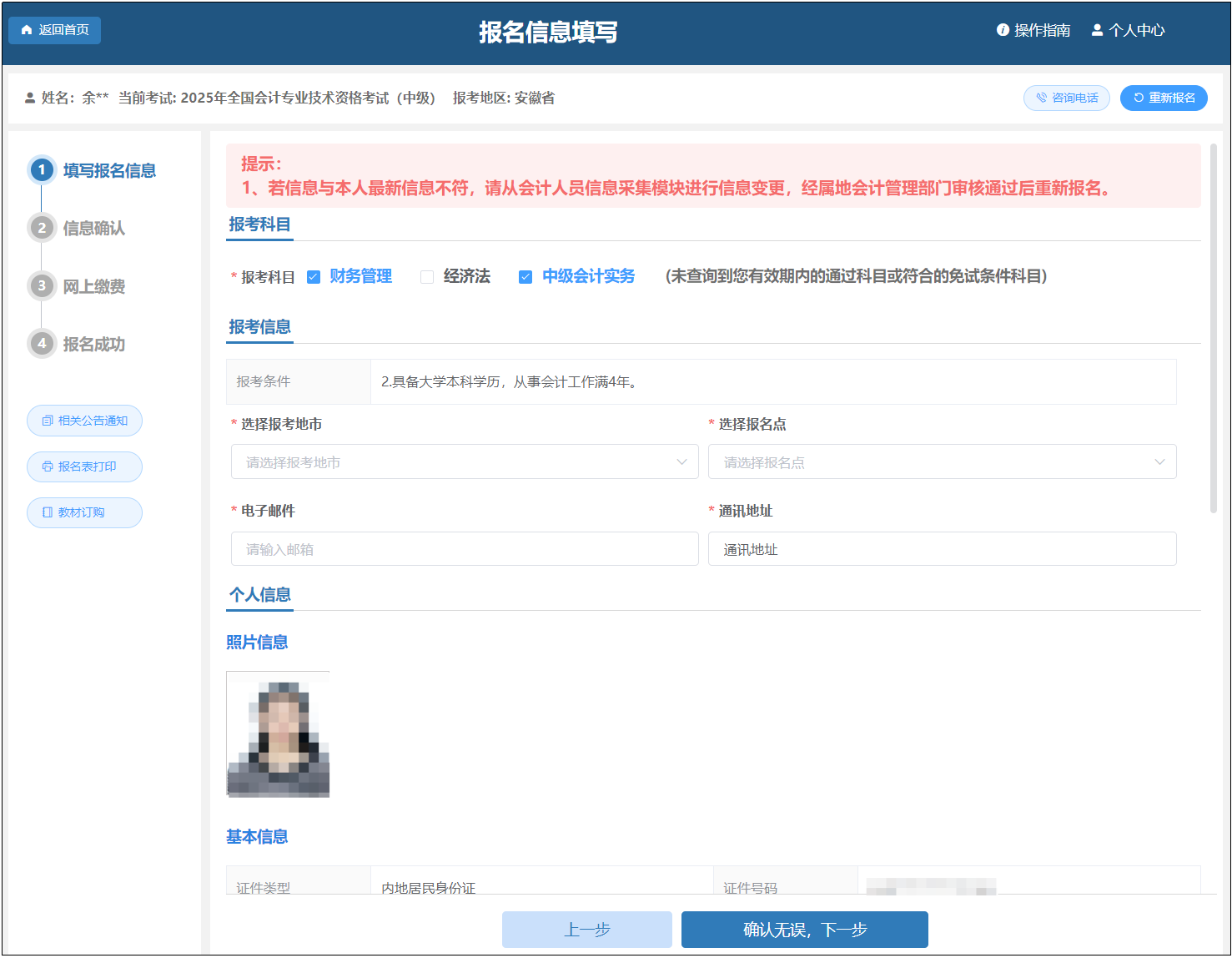1232x958 pixels.
Task: Click the person icon beside 个人中心
Action: coord(1097,29)
